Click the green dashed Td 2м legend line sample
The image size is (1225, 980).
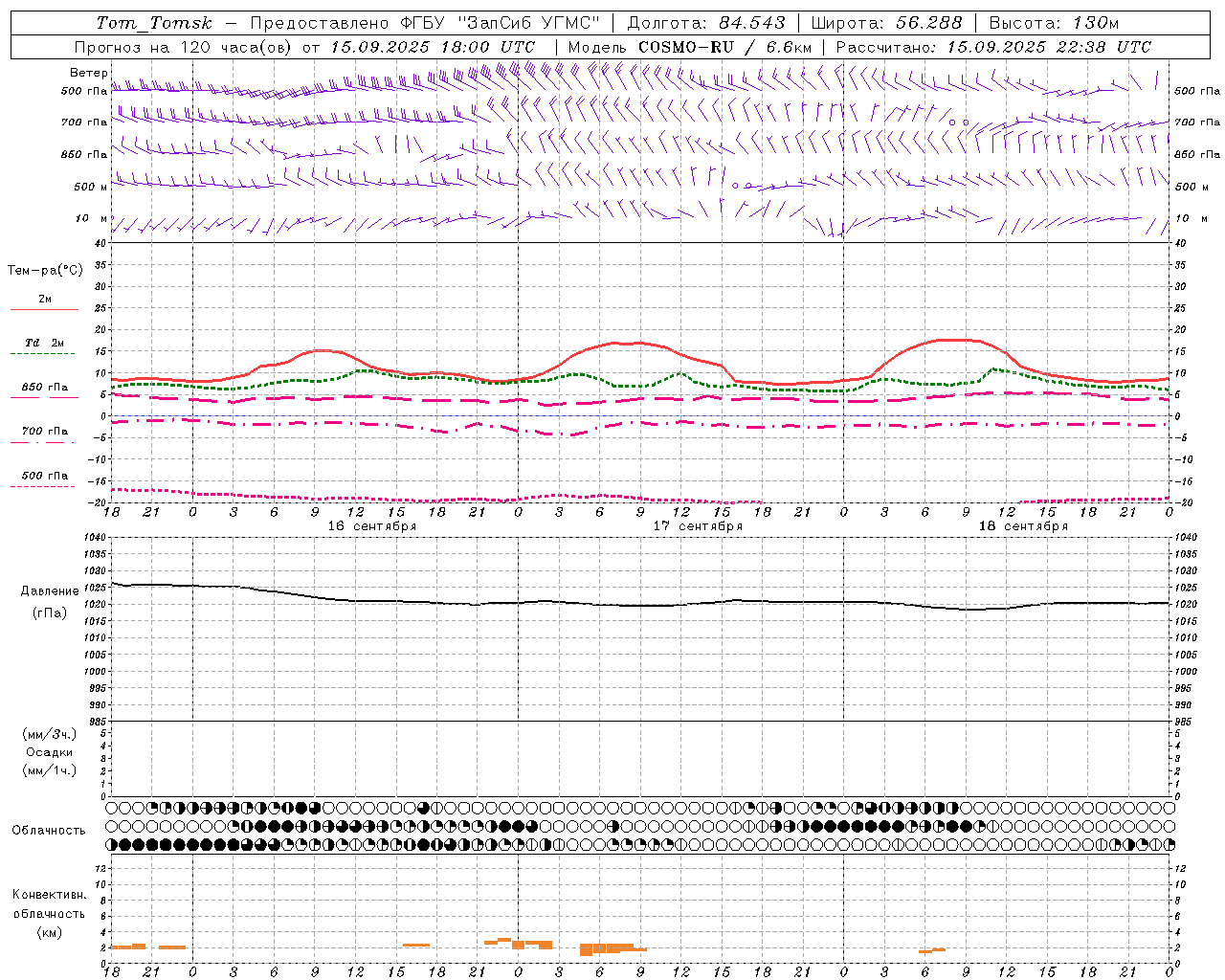pos(43,353)
